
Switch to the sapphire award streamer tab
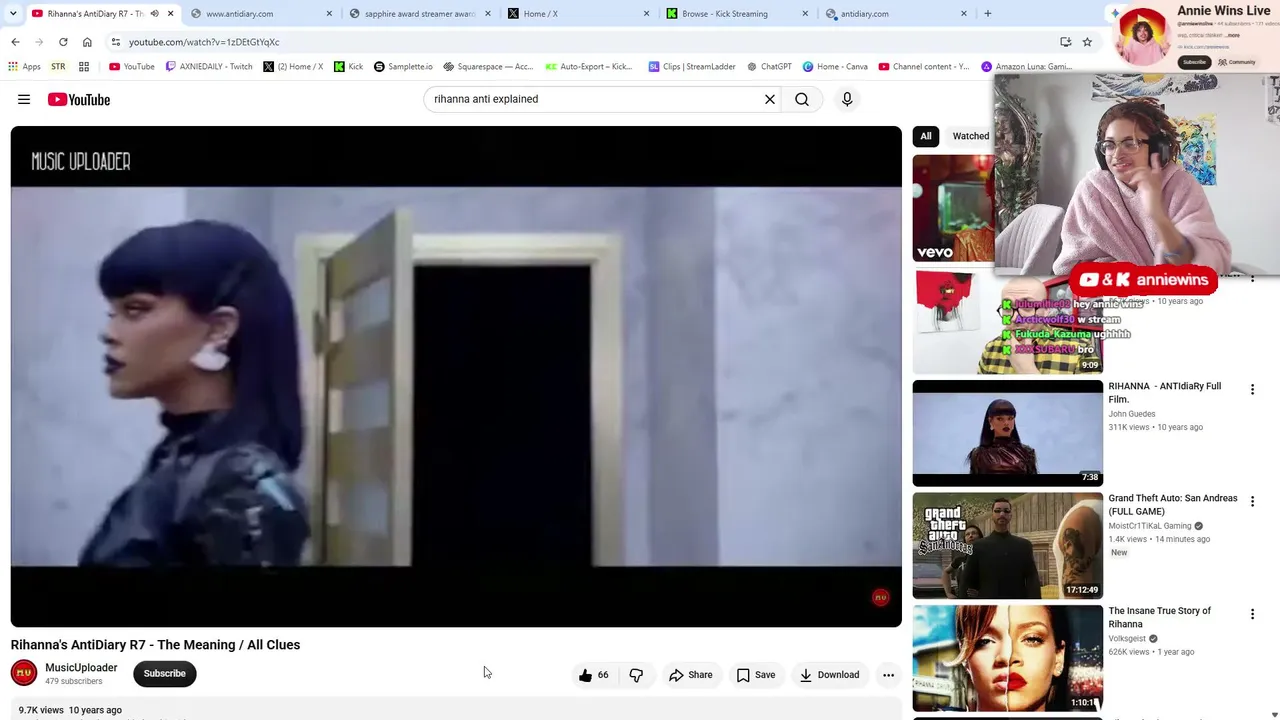click(x=419, y=14)
